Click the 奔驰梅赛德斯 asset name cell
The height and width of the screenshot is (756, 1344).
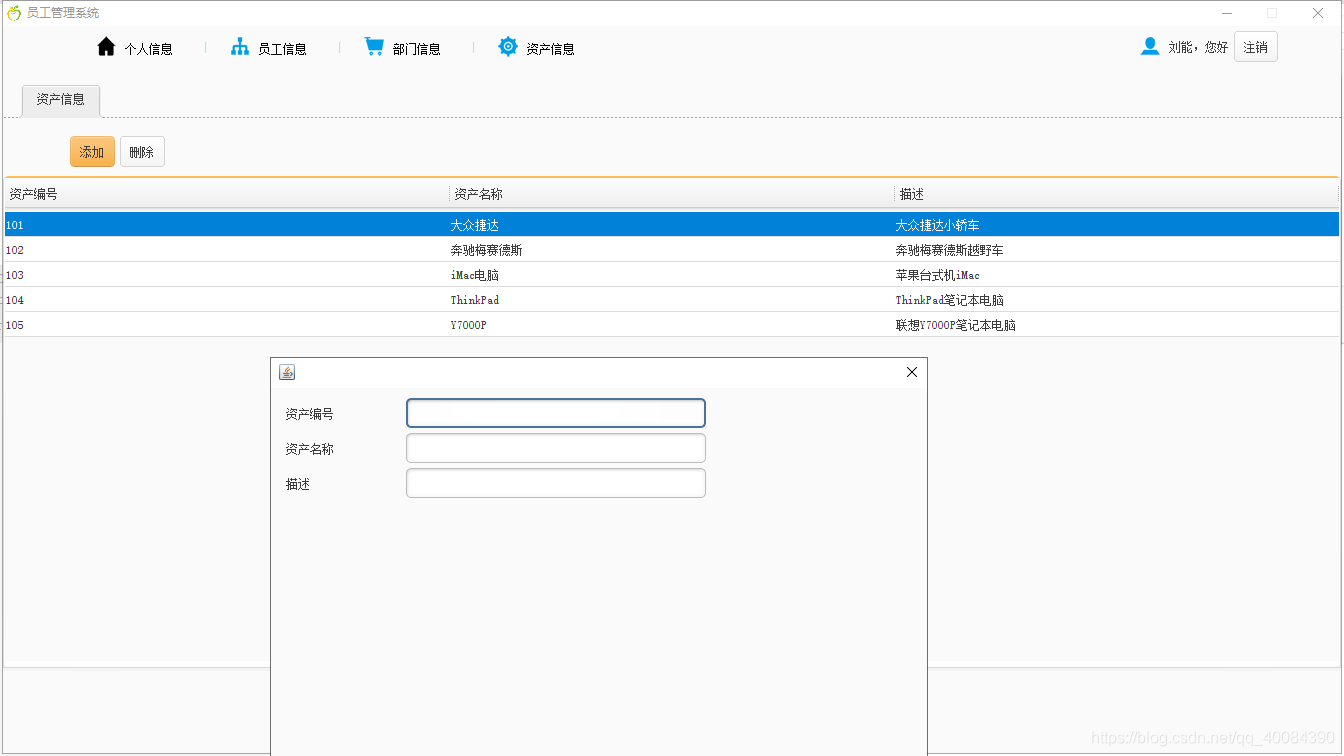click(x=672, y=250)
